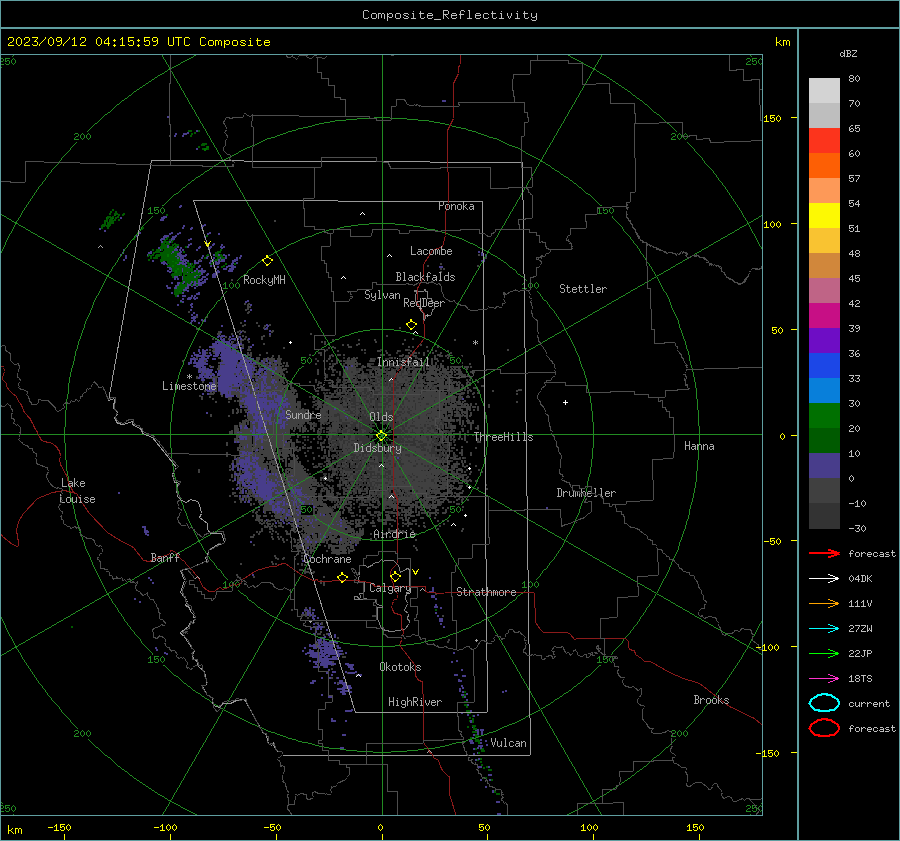The width and height of the screenshot is (900, 841).
Task: Select the Limestone label
Action: (x=189, y=386)
